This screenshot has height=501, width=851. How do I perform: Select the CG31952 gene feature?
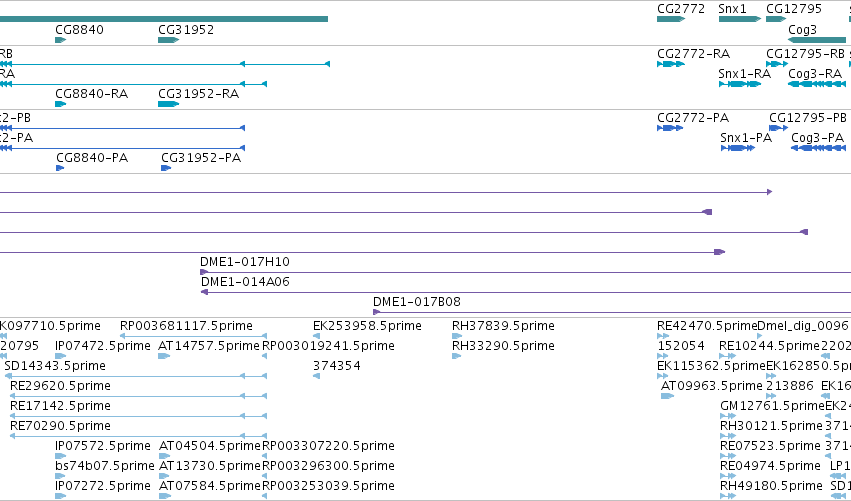(168, 40)
